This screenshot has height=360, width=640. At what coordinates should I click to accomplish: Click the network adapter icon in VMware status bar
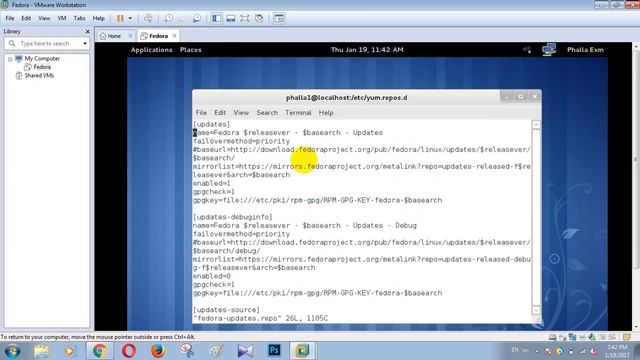(x=572, y=337)
